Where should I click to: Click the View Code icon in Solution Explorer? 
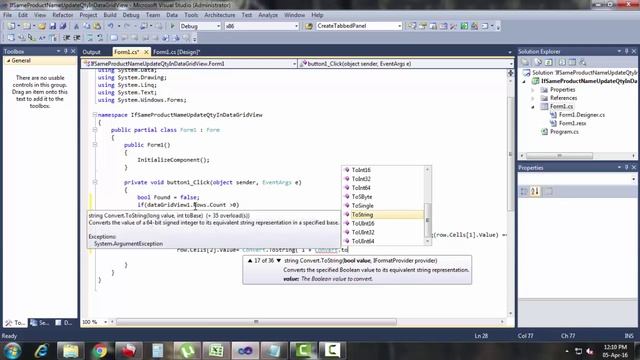pyautogui.click(x=562, y=62)
